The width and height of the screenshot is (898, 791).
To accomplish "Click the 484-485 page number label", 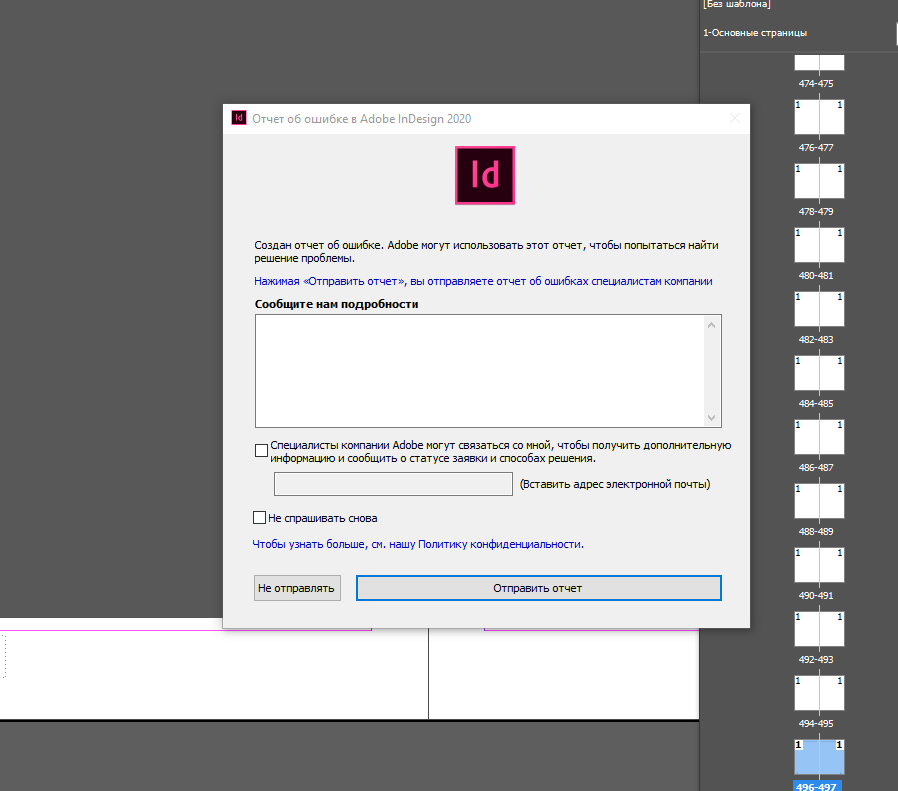I will (x=816, y=403).
